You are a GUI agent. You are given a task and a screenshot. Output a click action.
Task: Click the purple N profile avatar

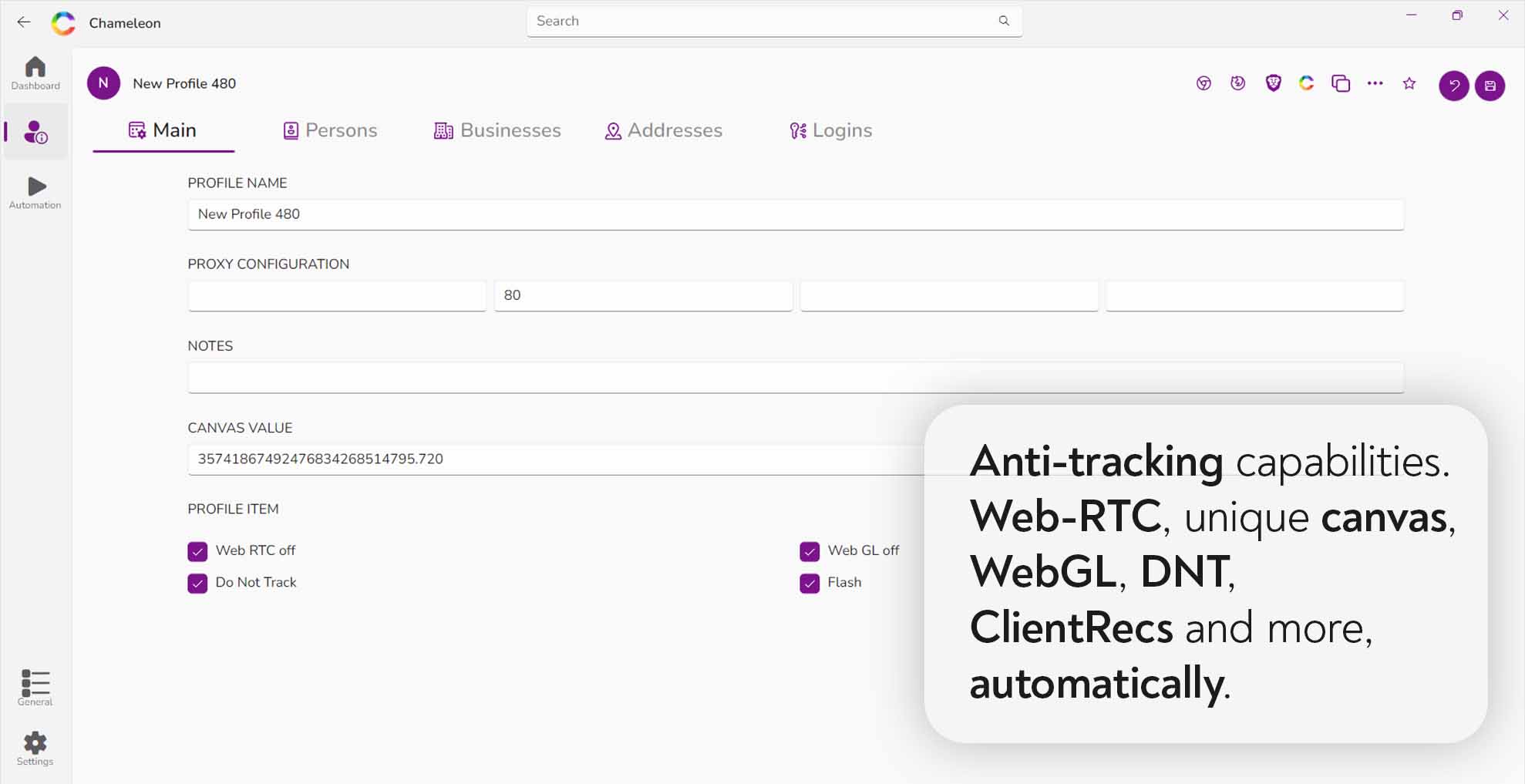pyautogui.click(x=103, y=83)
